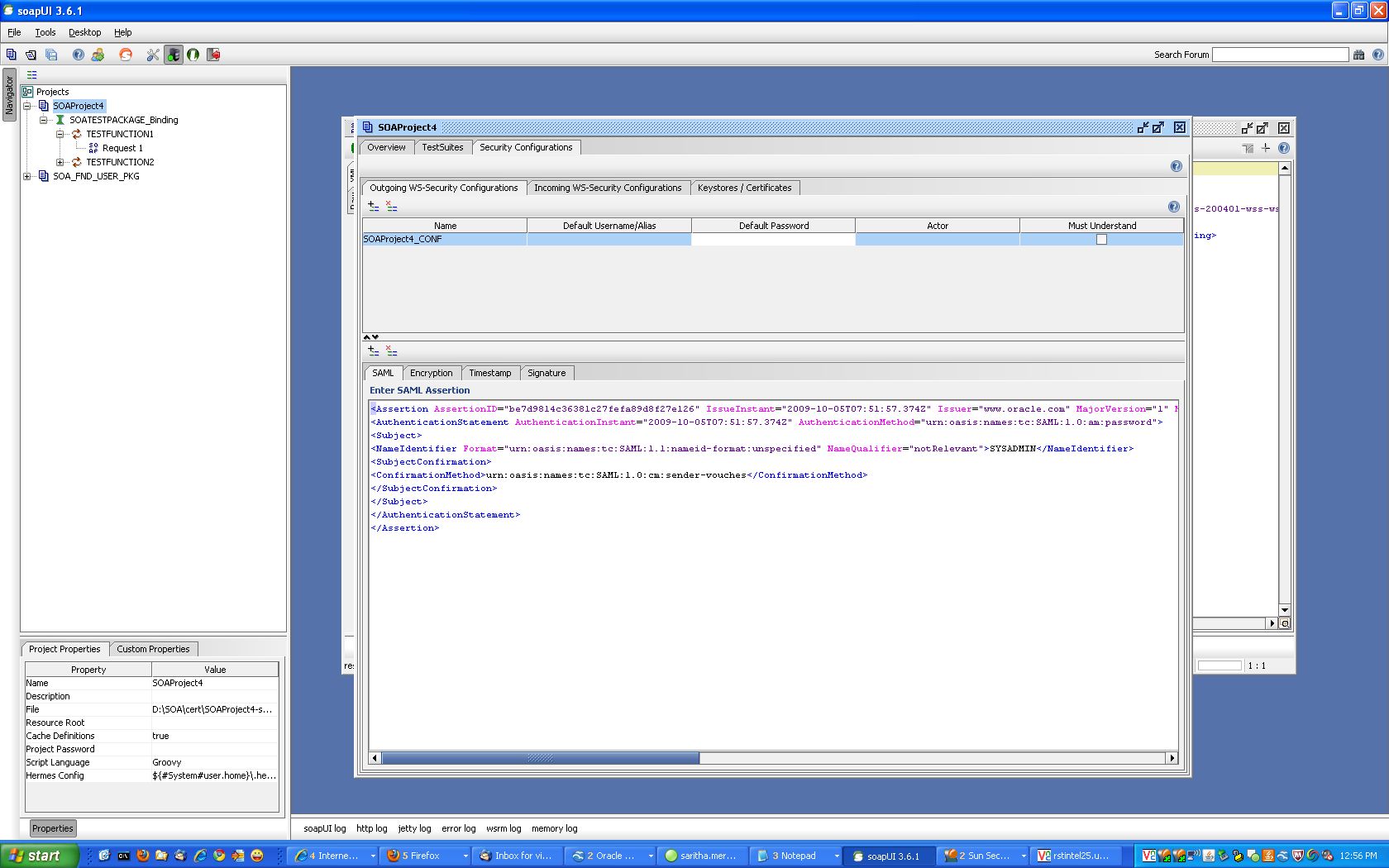
Task: Switch to Keystores / Certificates tab
Action: (x=744, y=188)
